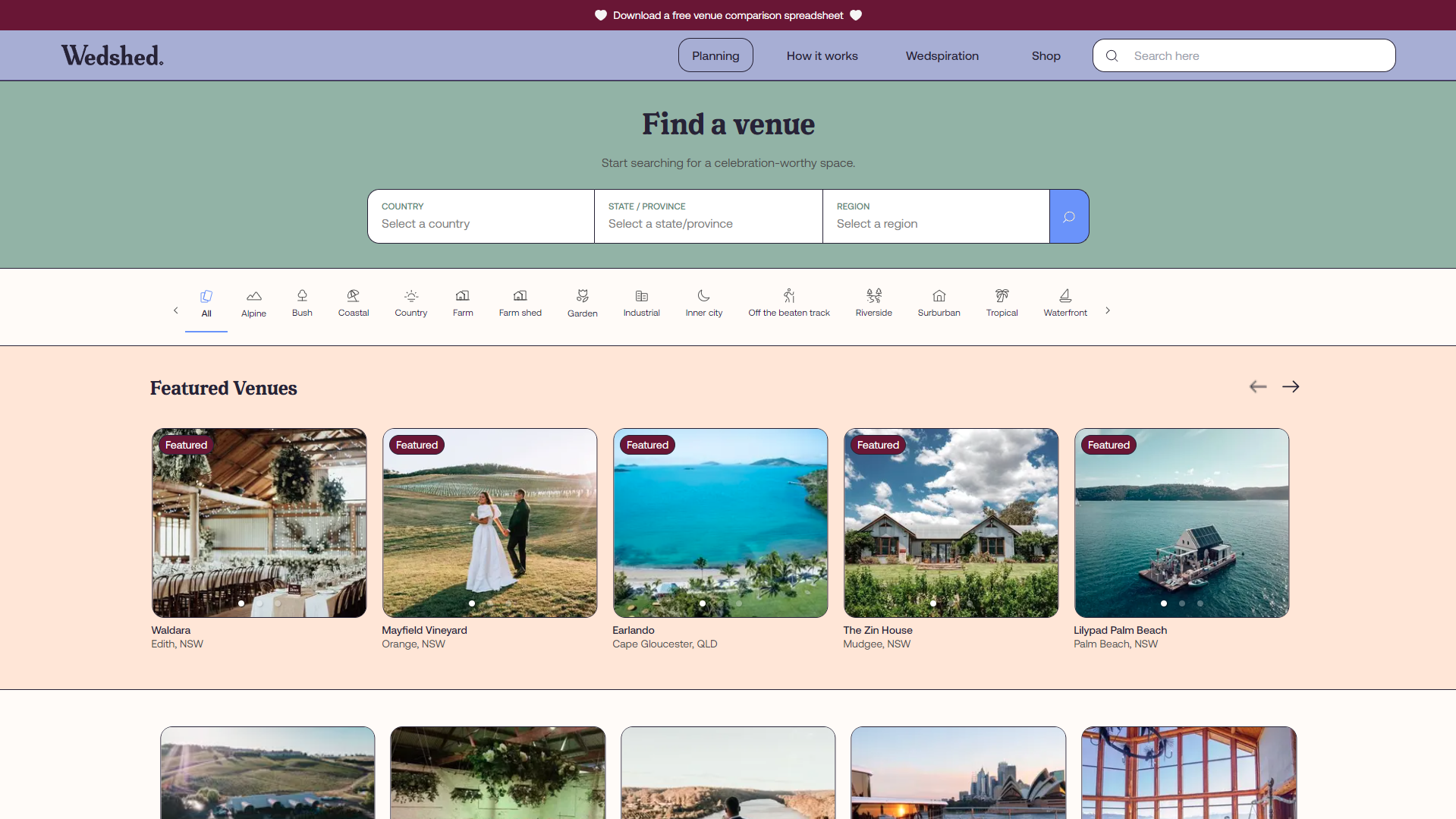This screenshot has width=1456, height=819.
Task: Open the Mayfield Vineyard venue thumbnail
Action: (x=489, y=522)
